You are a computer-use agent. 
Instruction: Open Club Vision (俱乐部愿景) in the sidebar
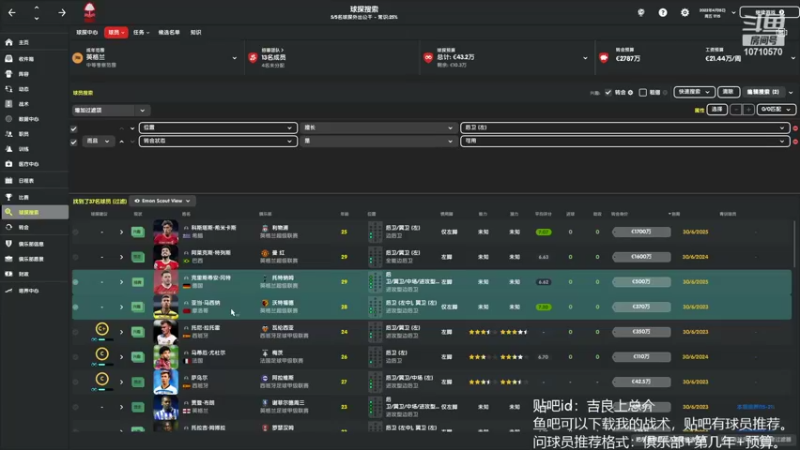(x=34, y=259)
